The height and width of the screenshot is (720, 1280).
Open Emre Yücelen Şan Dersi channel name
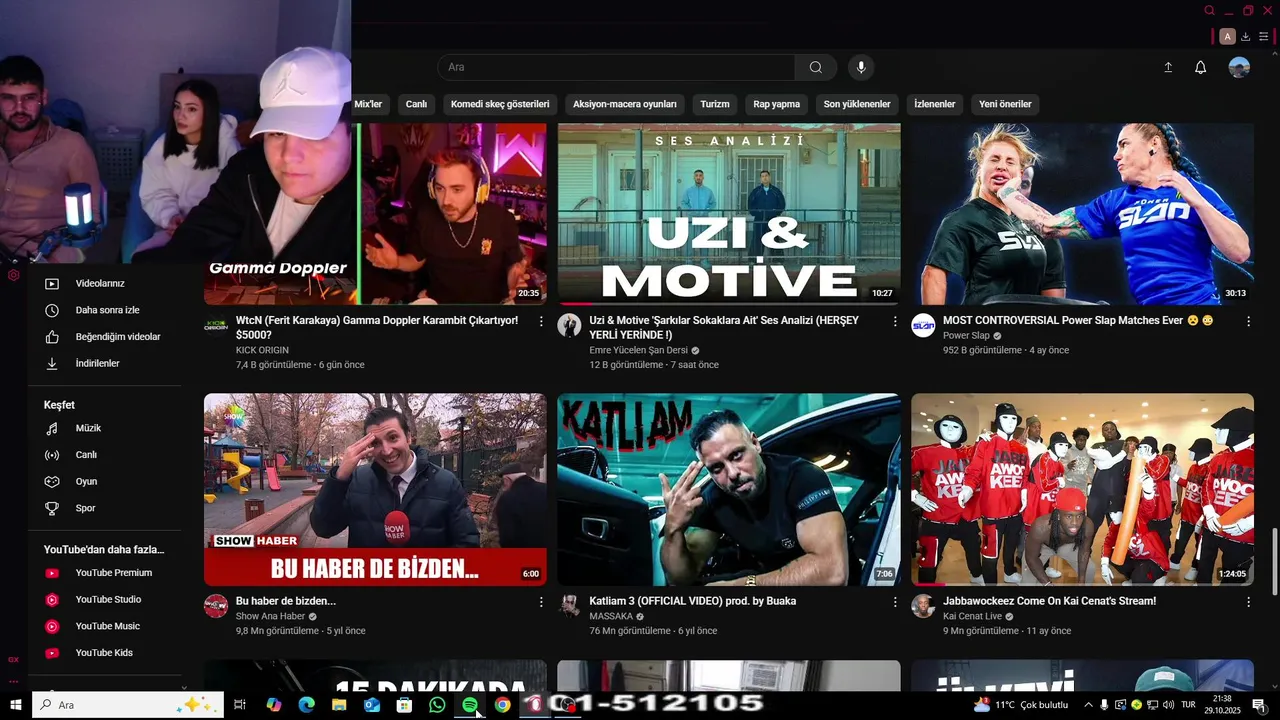[x=638, y=350]
